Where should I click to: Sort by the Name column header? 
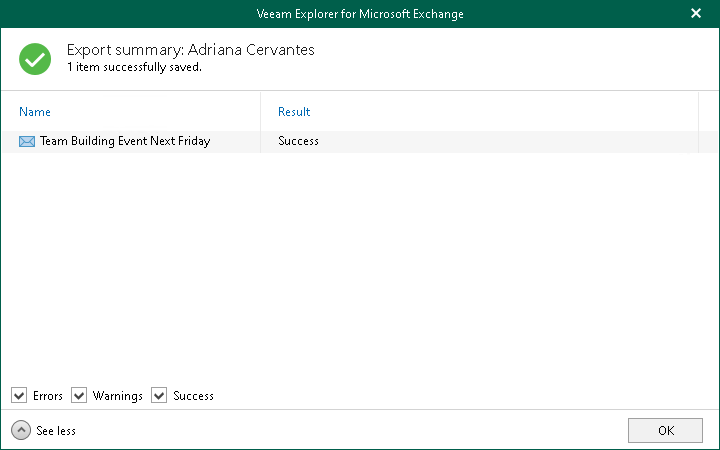[x=35, y=112]
